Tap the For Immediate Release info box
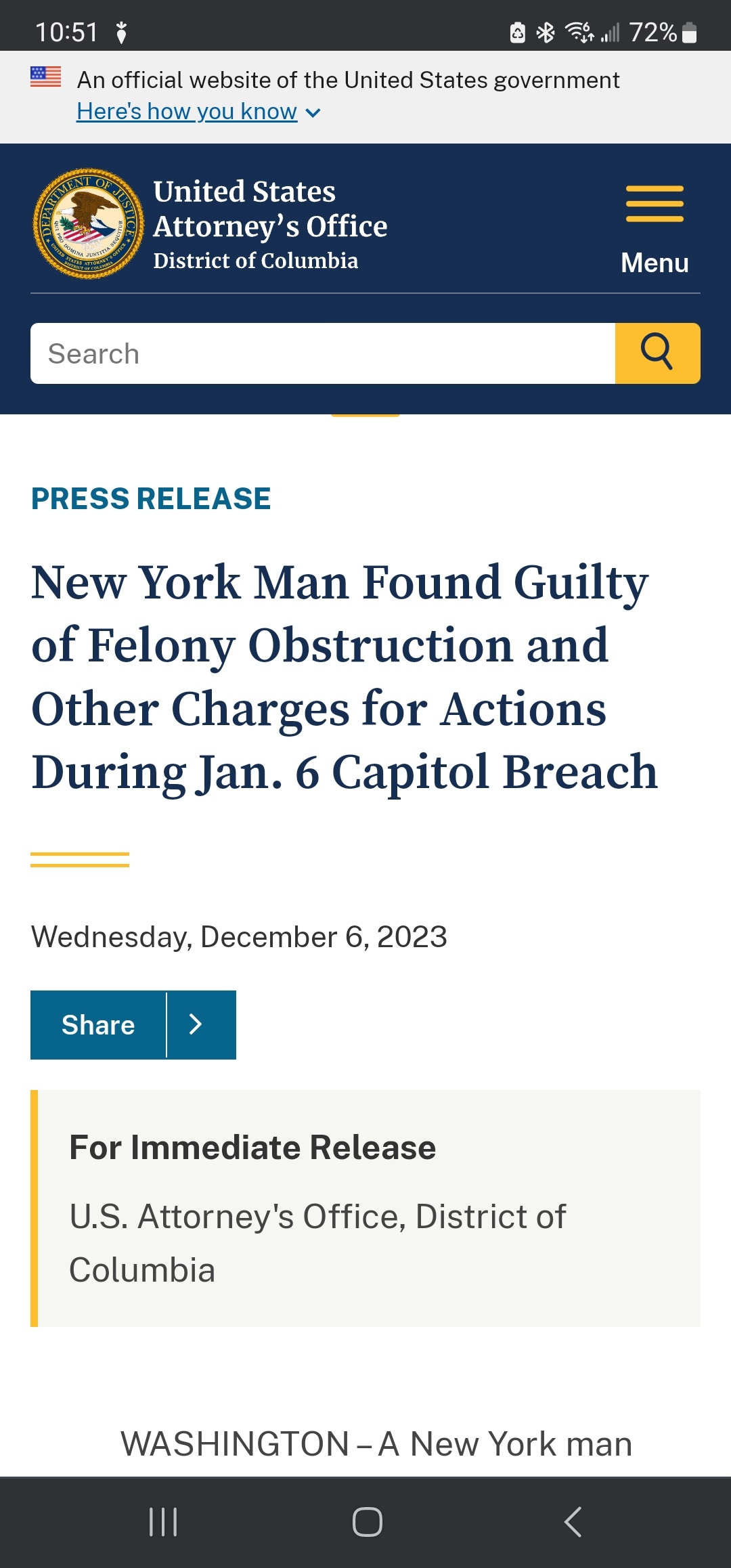Image resolution: width=731 pixels, height=1568 pixels. click(x=365, y=1208)
